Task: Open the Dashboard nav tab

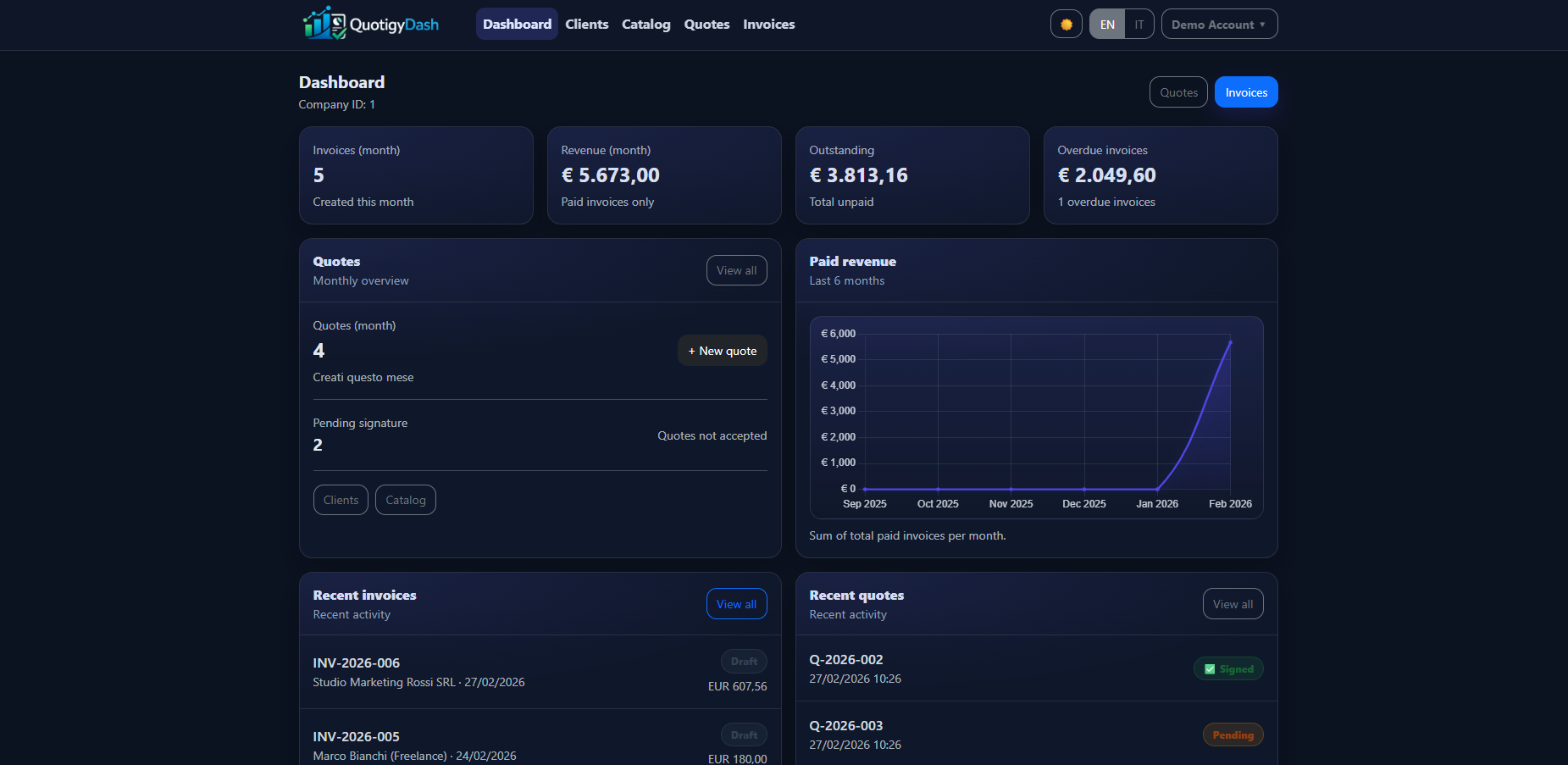Action: pos(517,25)
